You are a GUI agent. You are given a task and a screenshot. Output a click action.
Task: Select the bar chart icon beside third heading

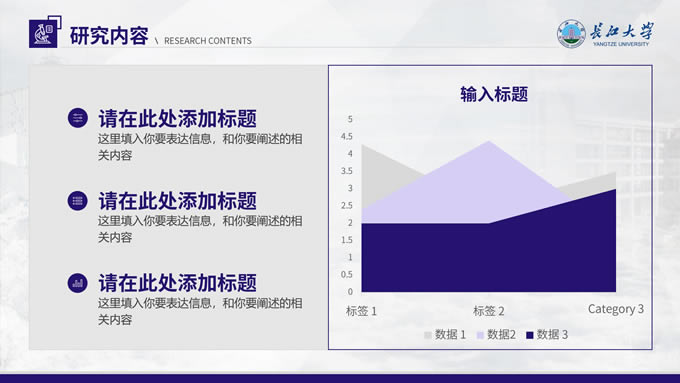click(x=78, y=283)
